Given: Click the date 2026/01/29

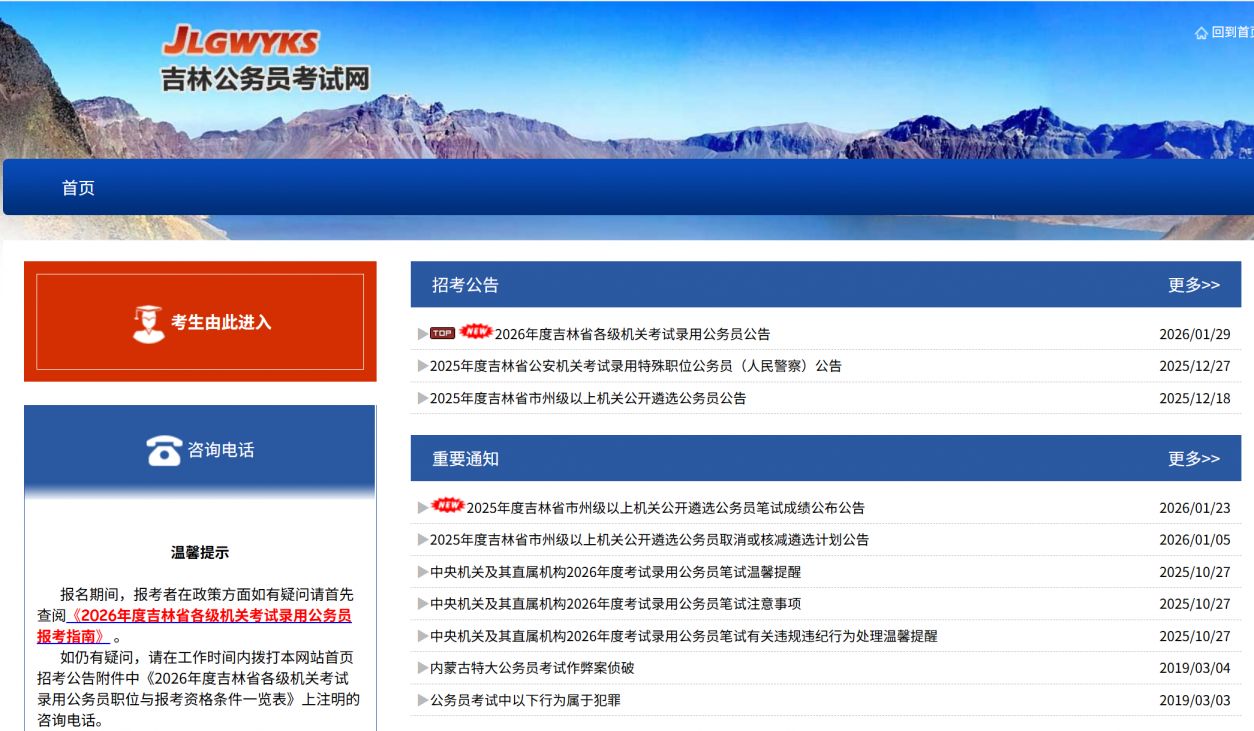Looking at the screenshot, I should (1195, 334).
